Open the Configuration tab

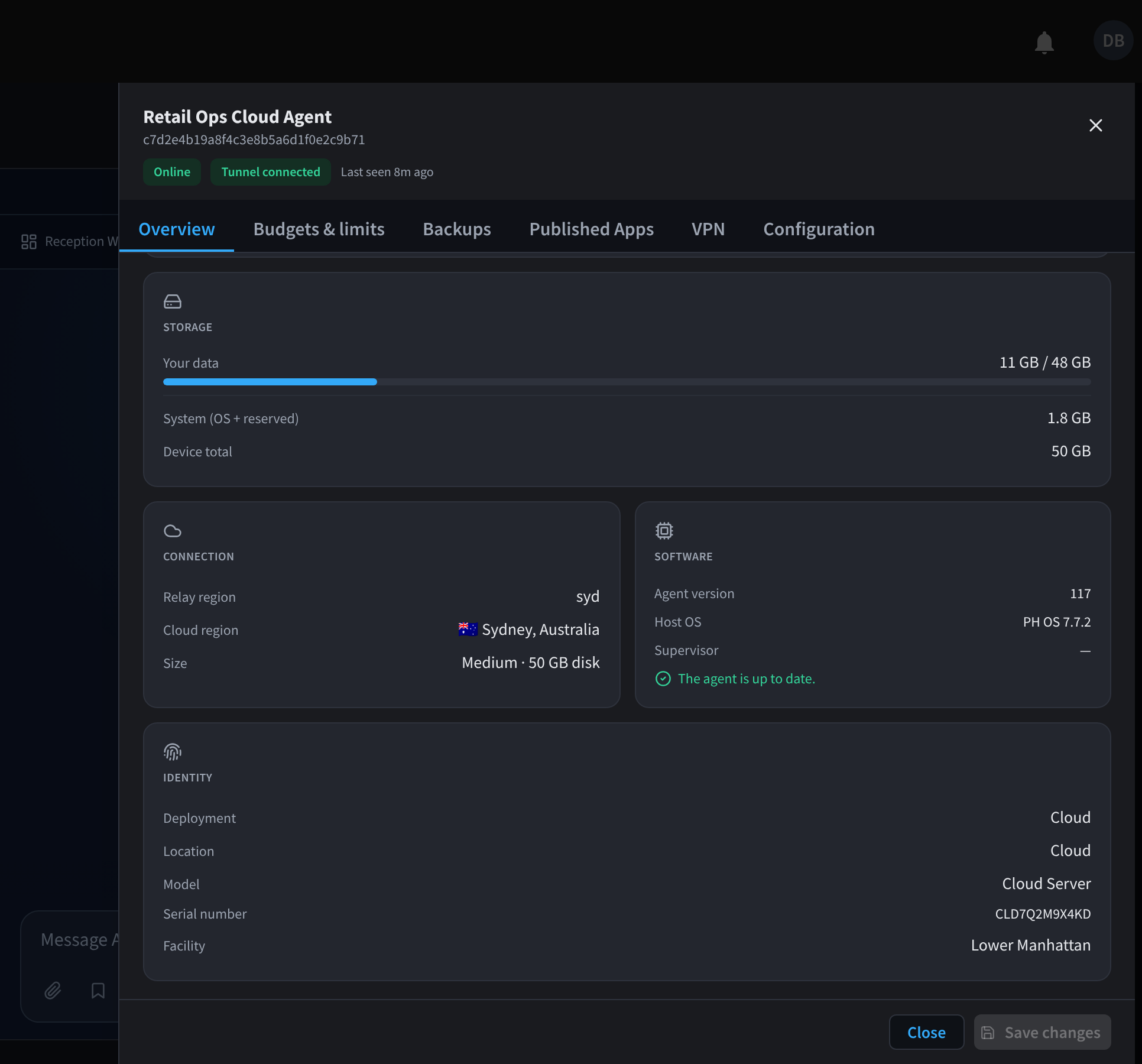click(x=819, y=229)
